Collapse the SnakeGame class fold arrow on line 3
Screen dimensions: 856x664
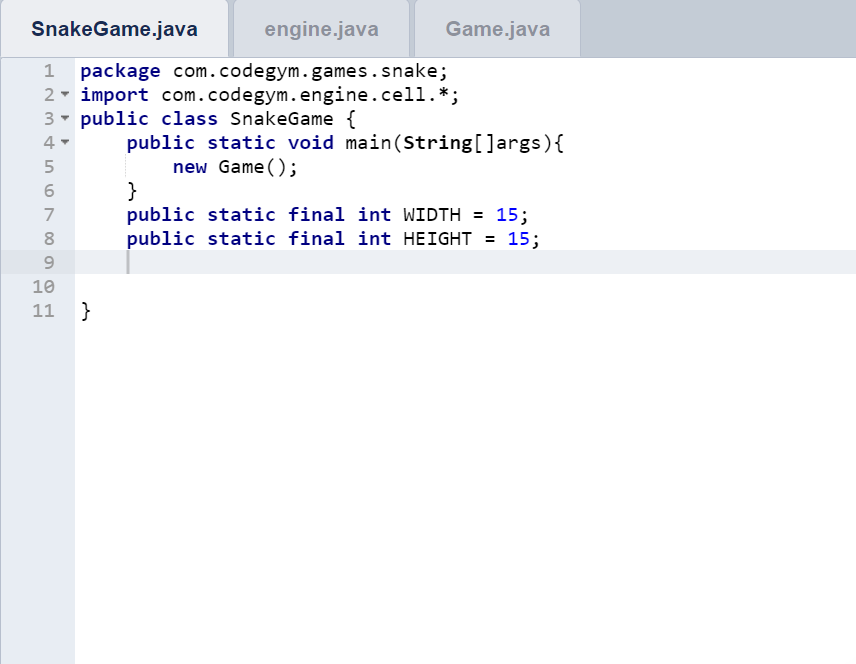65,119
